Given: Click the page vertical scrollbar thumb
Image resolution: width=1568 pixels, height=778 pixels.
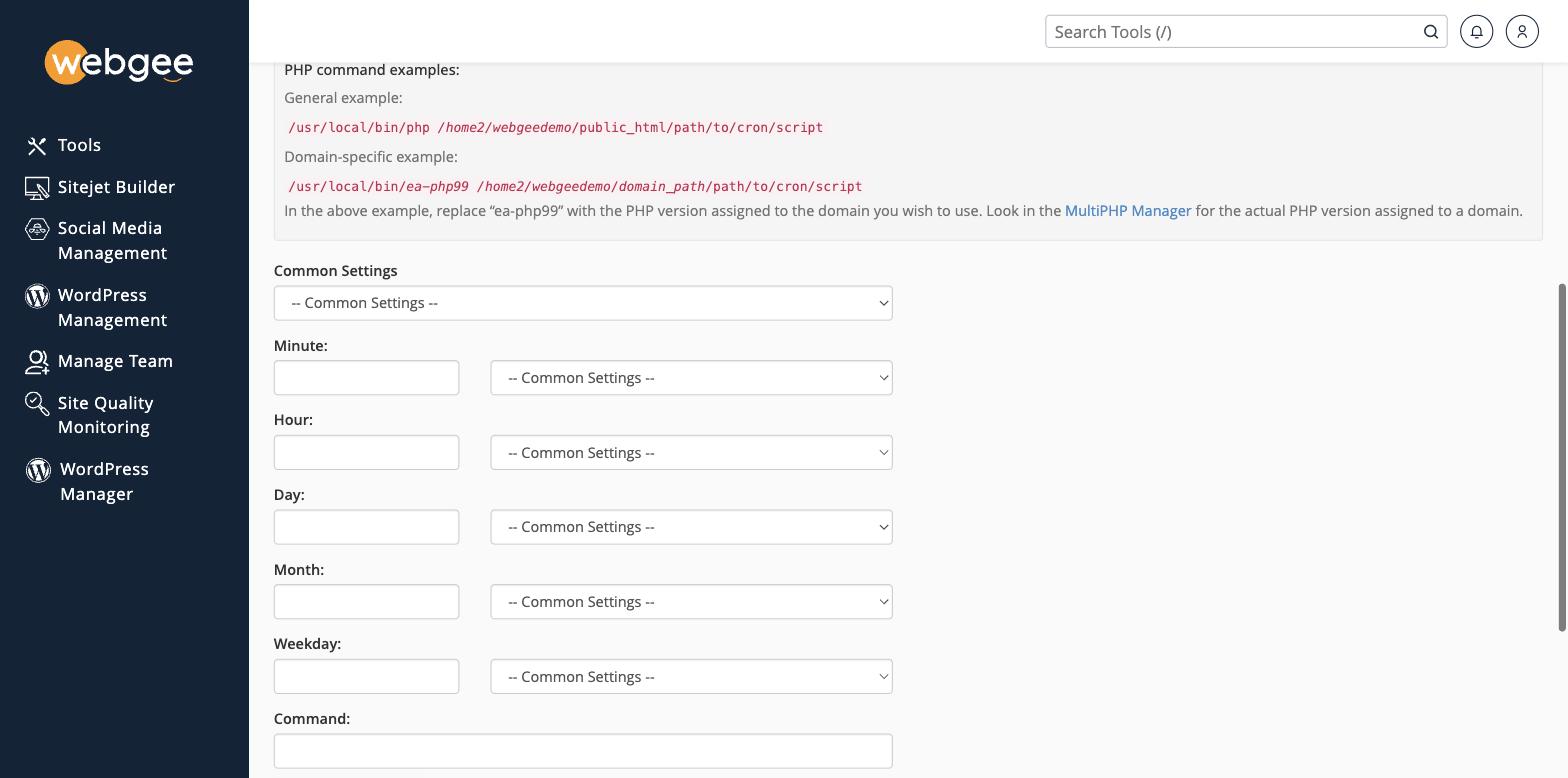Looking at the screenshot, I should (1562, 458).
